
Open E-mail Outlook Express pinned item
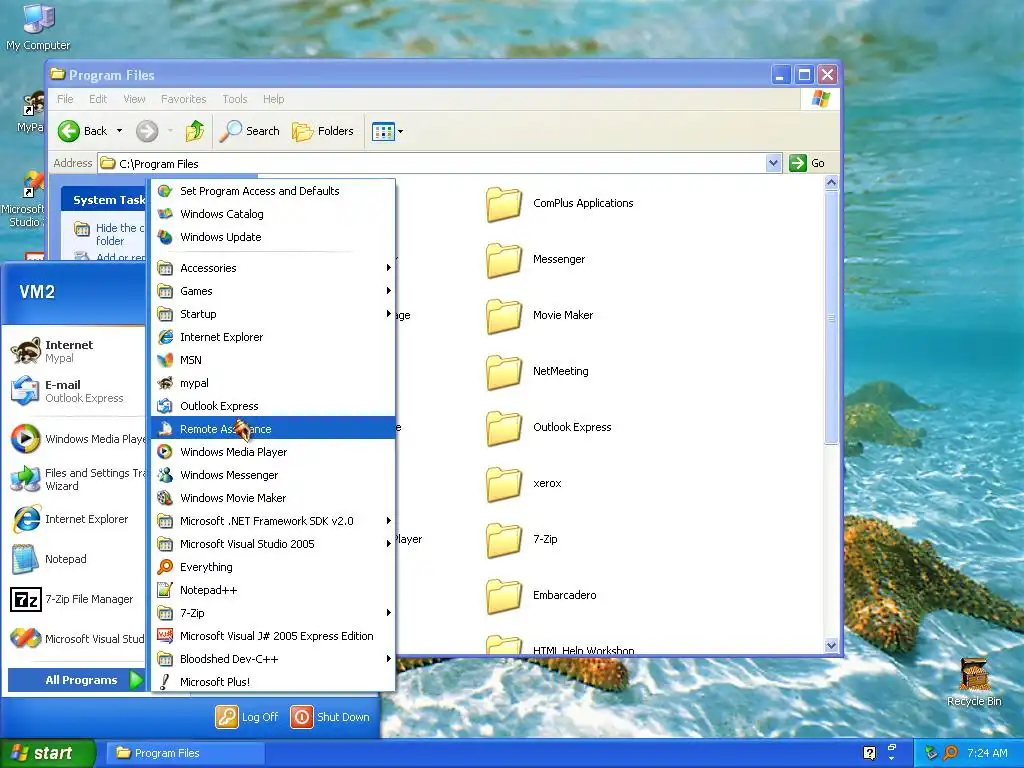coord(76,391)
